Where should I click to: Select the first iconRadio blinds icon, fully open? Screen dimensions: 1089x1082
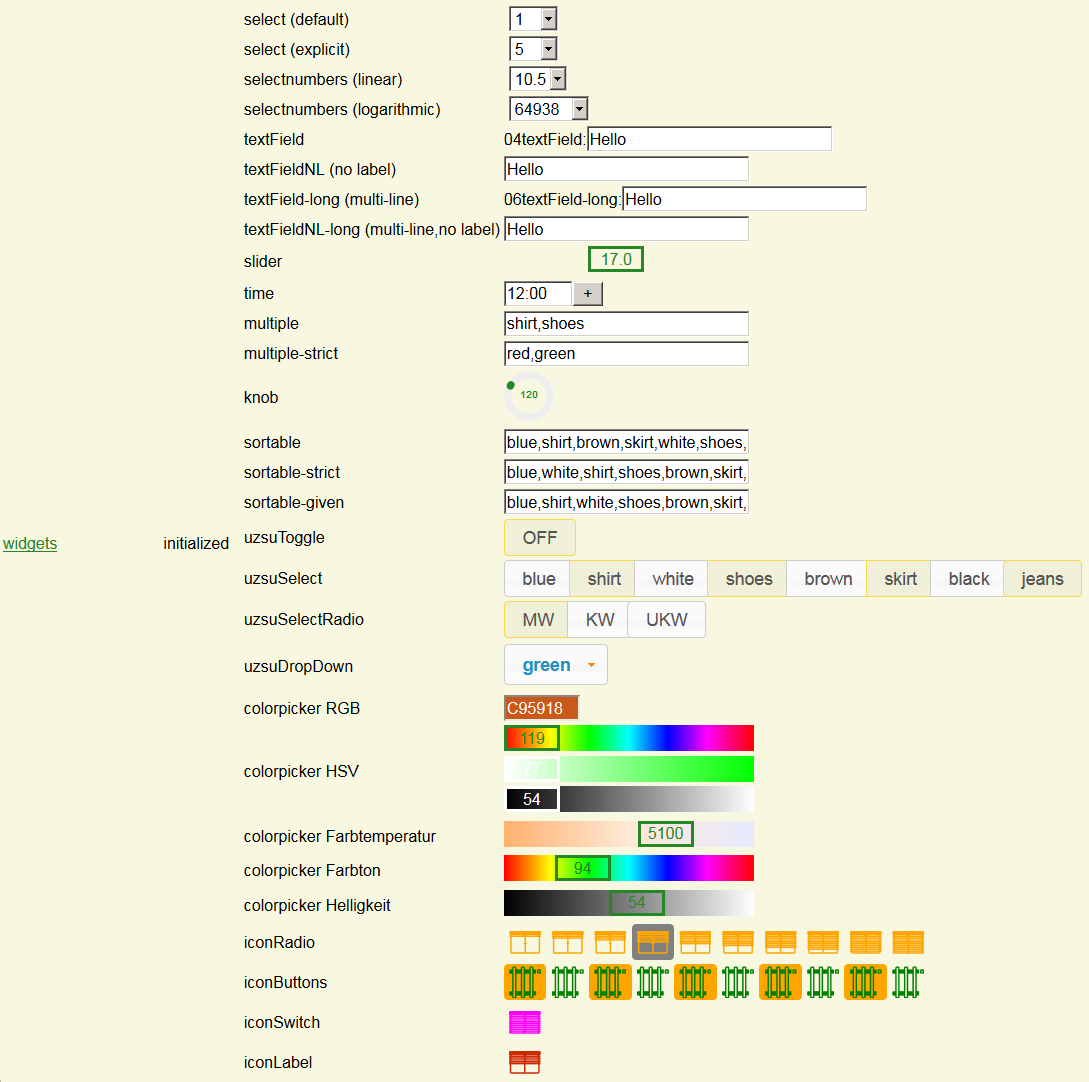(x=525, y=942)
